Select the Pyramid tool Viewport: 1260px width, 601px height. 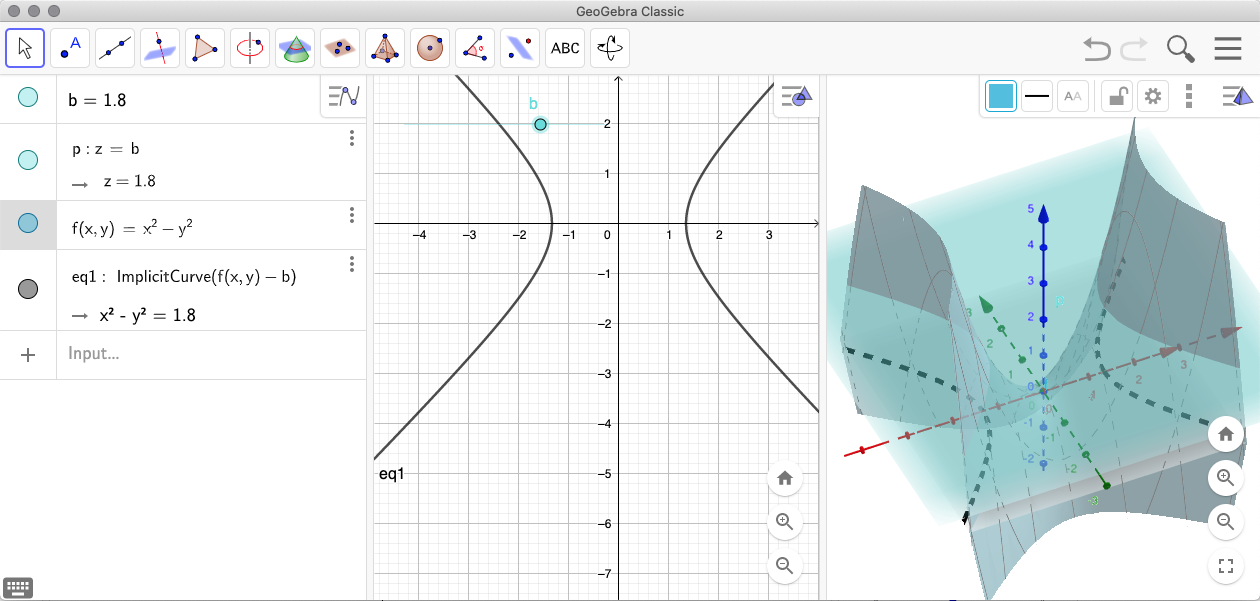tap(385, 47)
